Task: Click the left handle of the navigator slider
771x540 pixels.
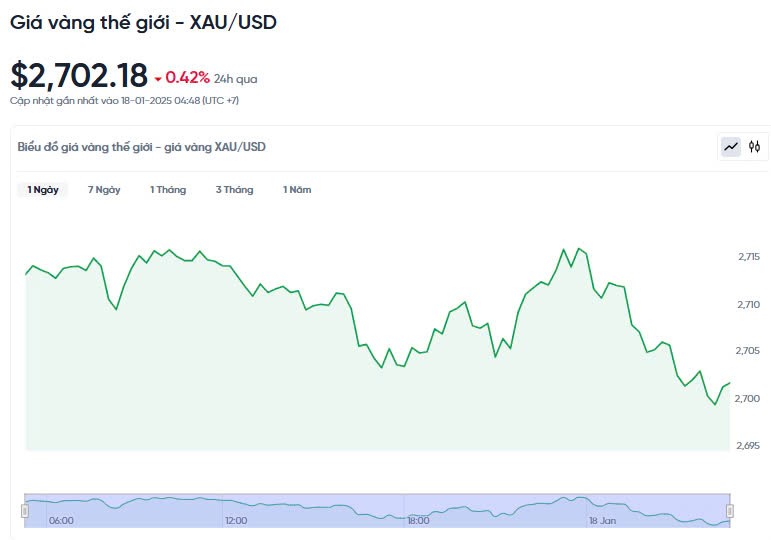Action: (25, 511)
